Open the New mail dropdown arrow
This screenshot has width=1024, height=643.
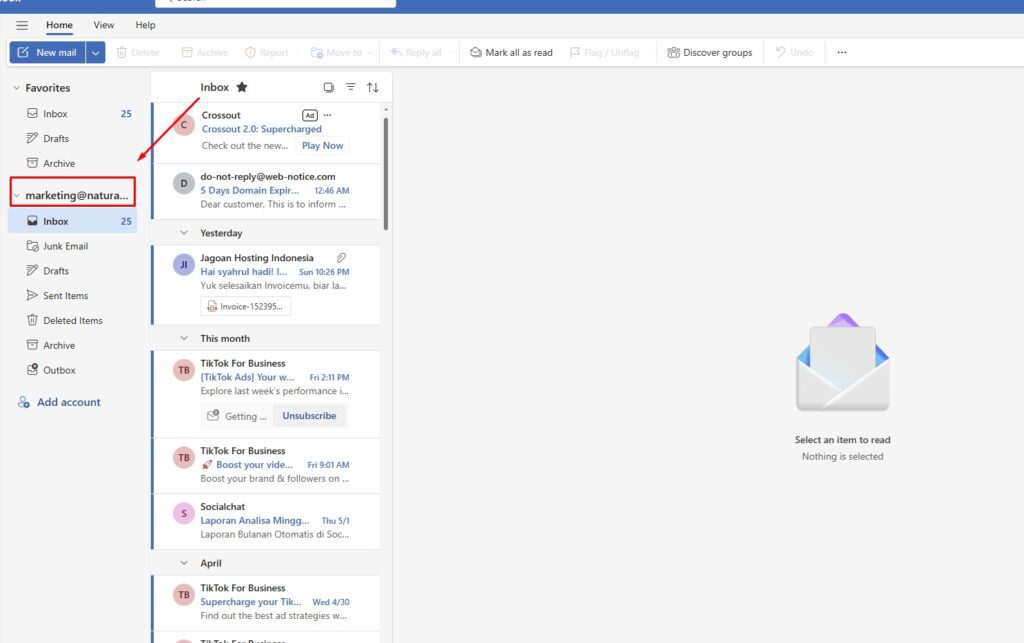point(95,52)
